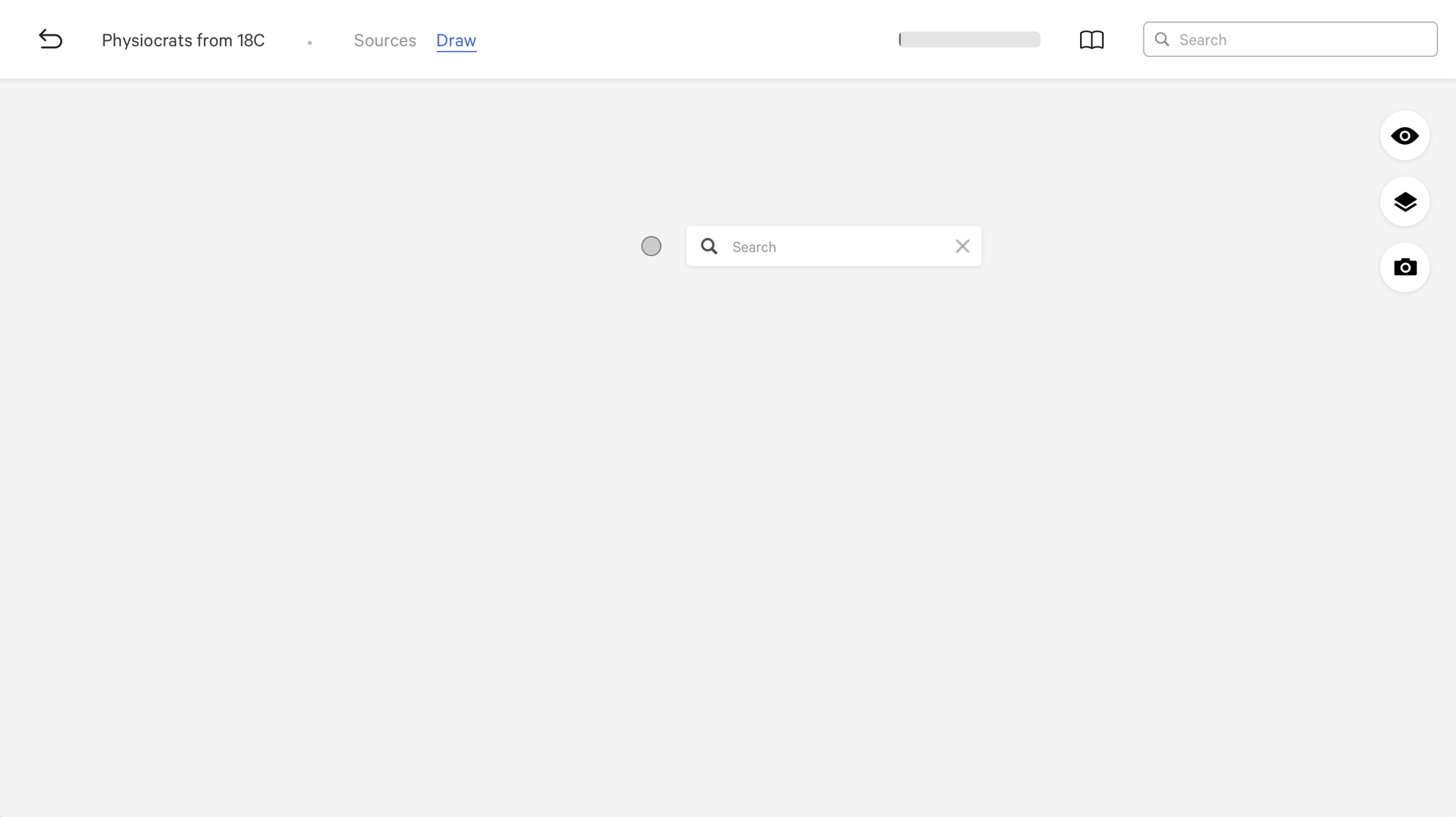
Task: Click the gray circle node element
Action: (x=651, y=246)
